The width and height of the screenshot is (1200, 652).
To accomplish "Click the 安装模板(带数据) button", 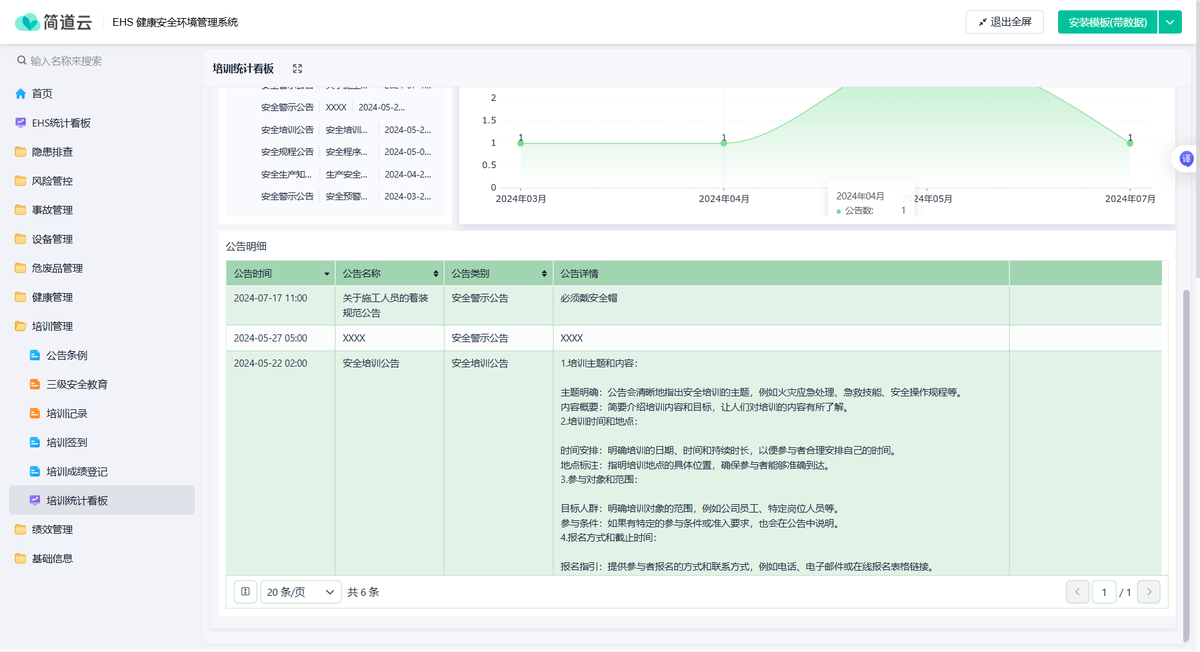I will point(1107,22).
